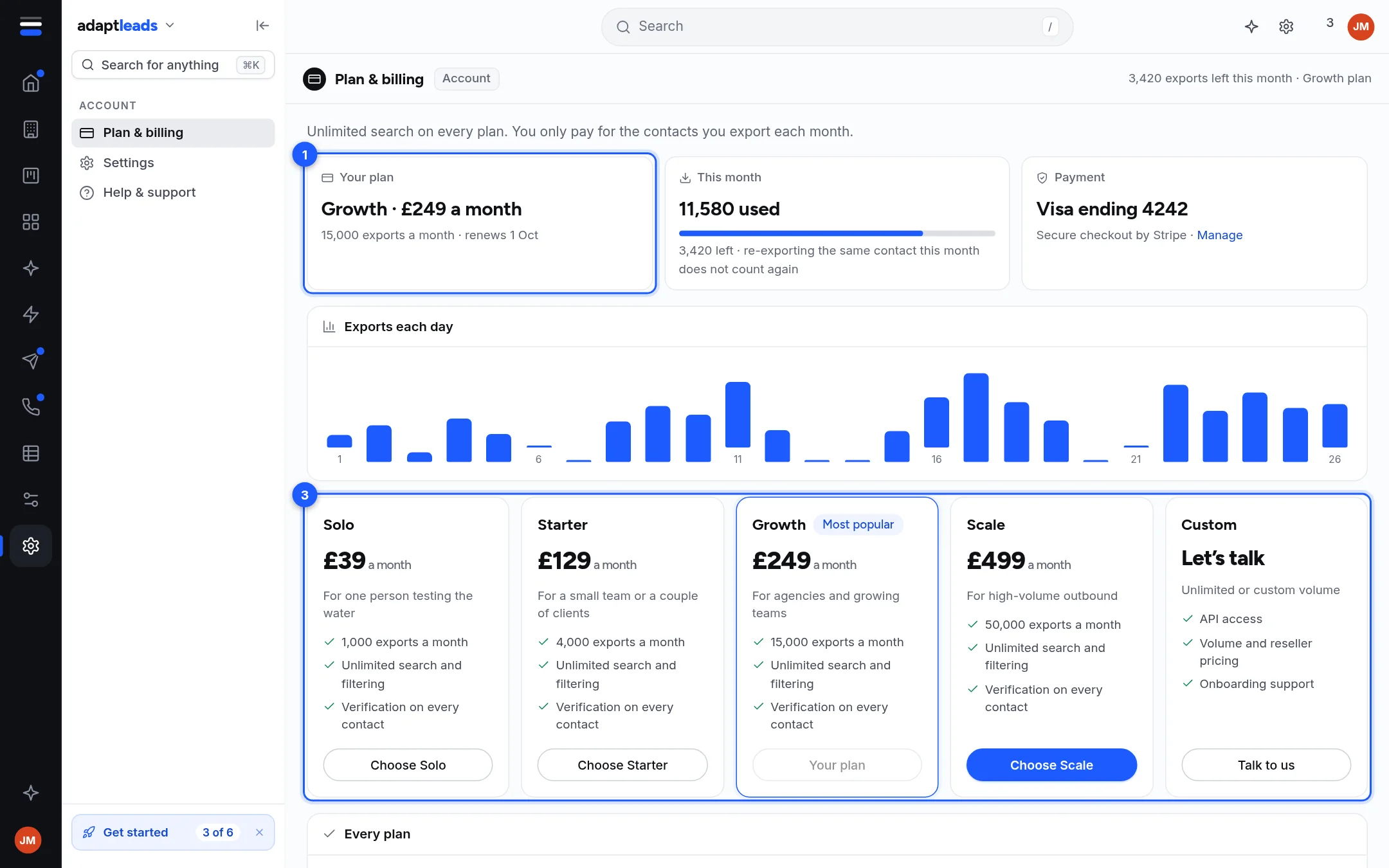The image size is (1389, 868).
Task: Open the four-squares grid icon in rail
Action: click(x=31, y=222)
